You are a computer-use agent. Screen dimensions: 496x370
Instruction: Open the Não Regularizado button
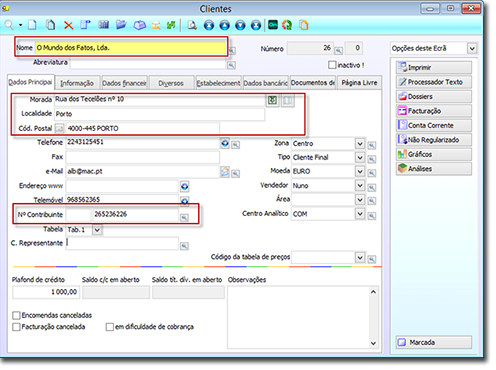point(434,140)
